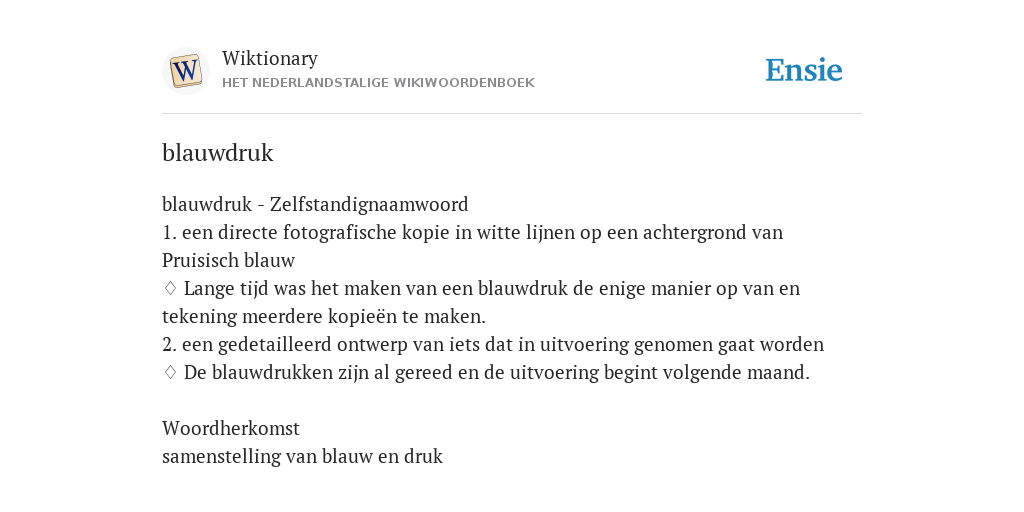Click the 'Het Nederlandstalige Wikiwoordenboek' subtitle
This screenshot has height=512, width=1024.
pyautogui.click(x=378, y=83)
